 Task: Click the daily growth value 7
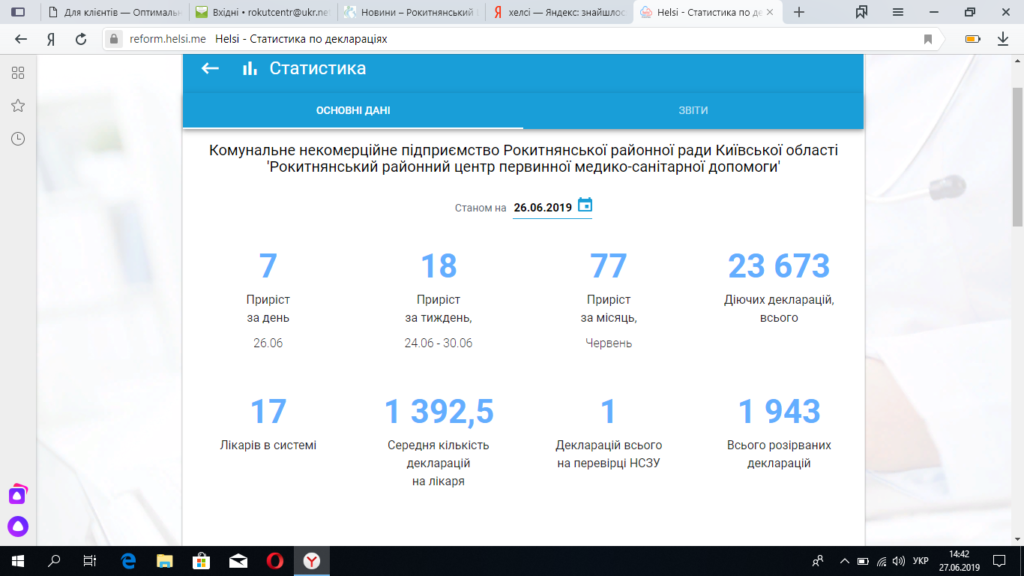(268, 266)
